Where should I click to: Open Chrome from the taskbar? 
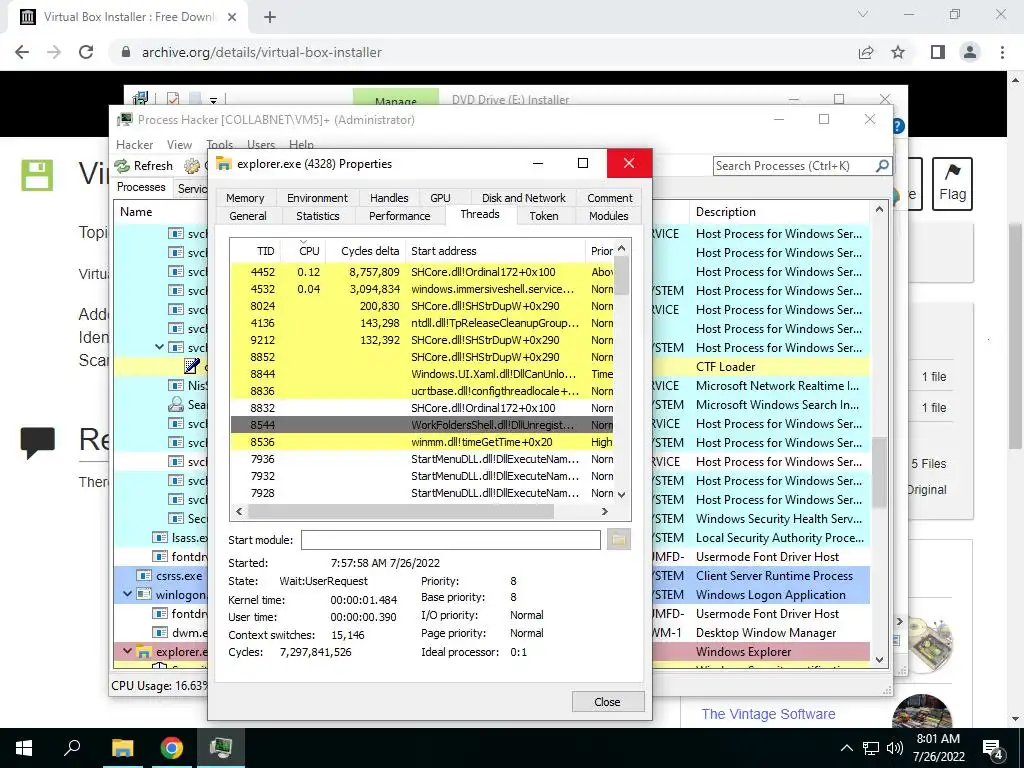172,748
